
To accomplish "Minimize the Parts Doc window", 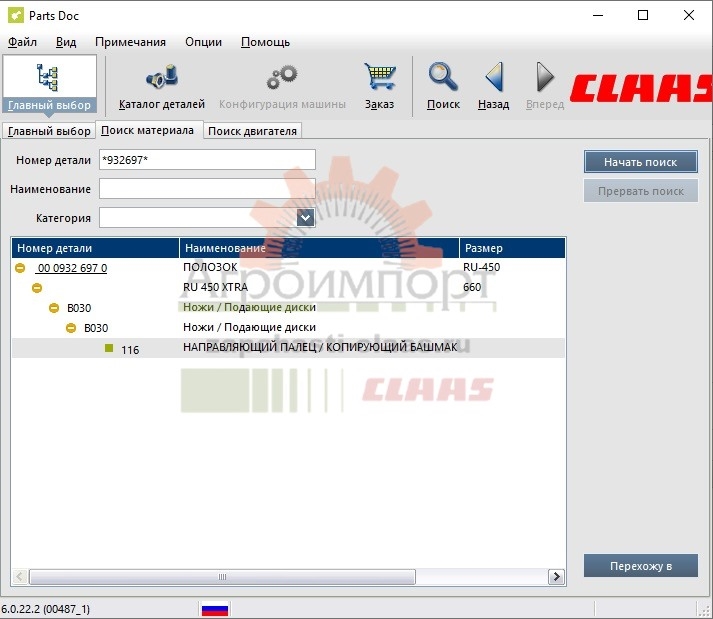I will click(598, 15).
